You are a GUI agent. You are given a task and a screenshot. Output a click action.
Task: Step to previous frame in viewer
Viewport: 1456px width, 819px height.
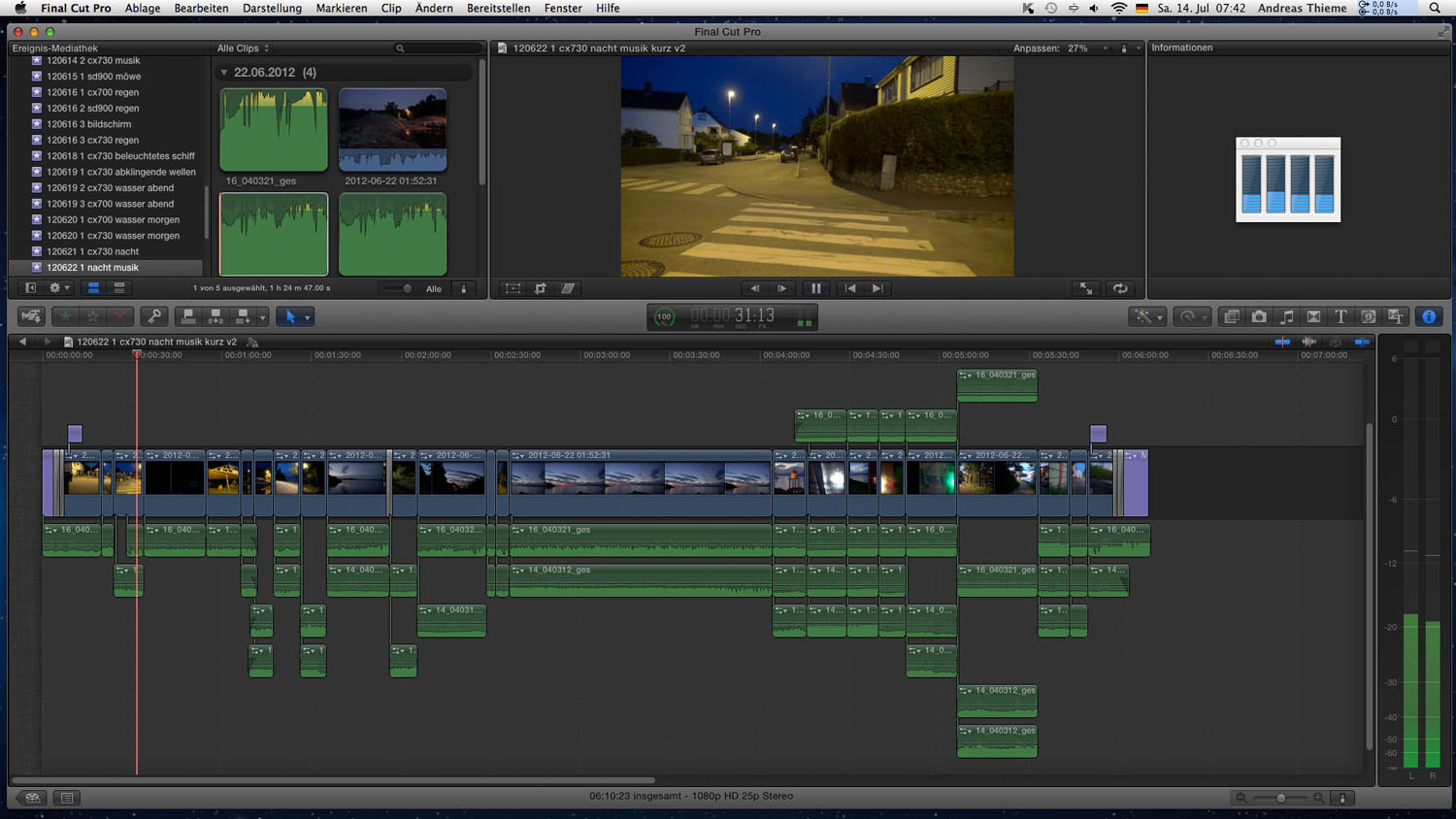coord(754,288)
